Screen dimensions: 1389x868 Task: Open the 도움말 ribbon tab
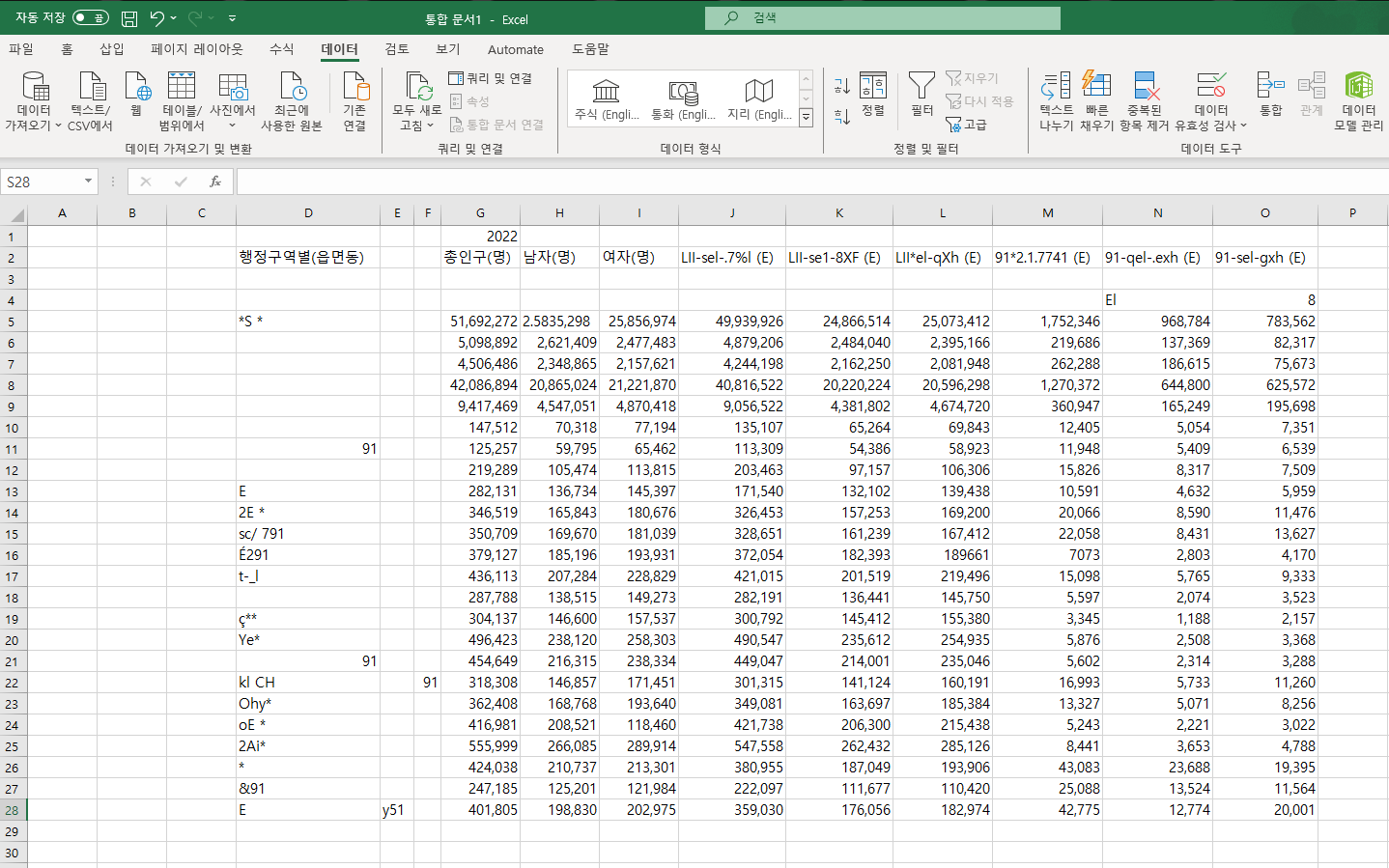[x=591, y=49]
